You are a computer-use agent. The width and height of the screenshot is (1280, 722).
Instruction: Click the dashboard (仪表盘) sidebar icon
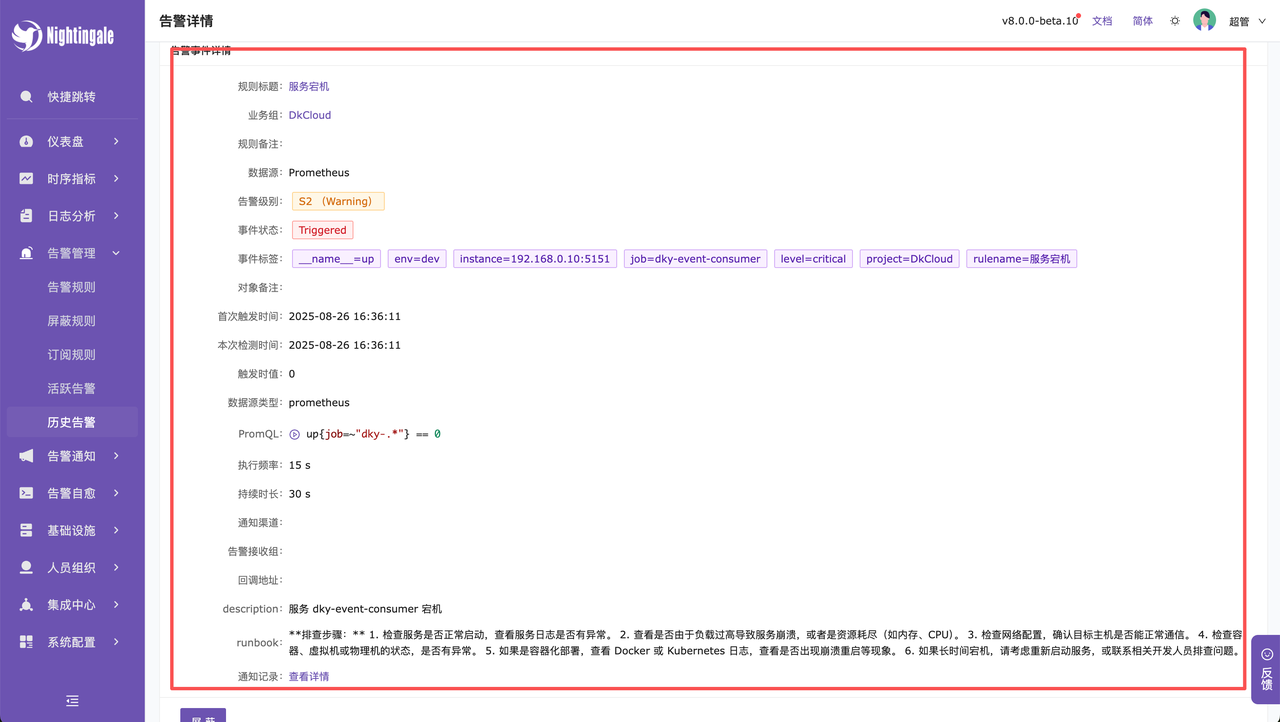tap(26, 142)
